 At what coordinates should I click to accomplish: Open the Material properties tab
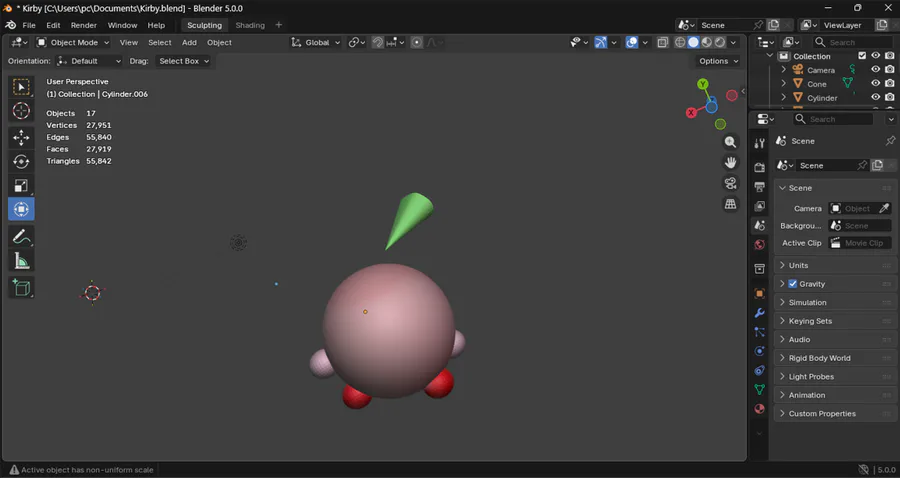(759, 409)
